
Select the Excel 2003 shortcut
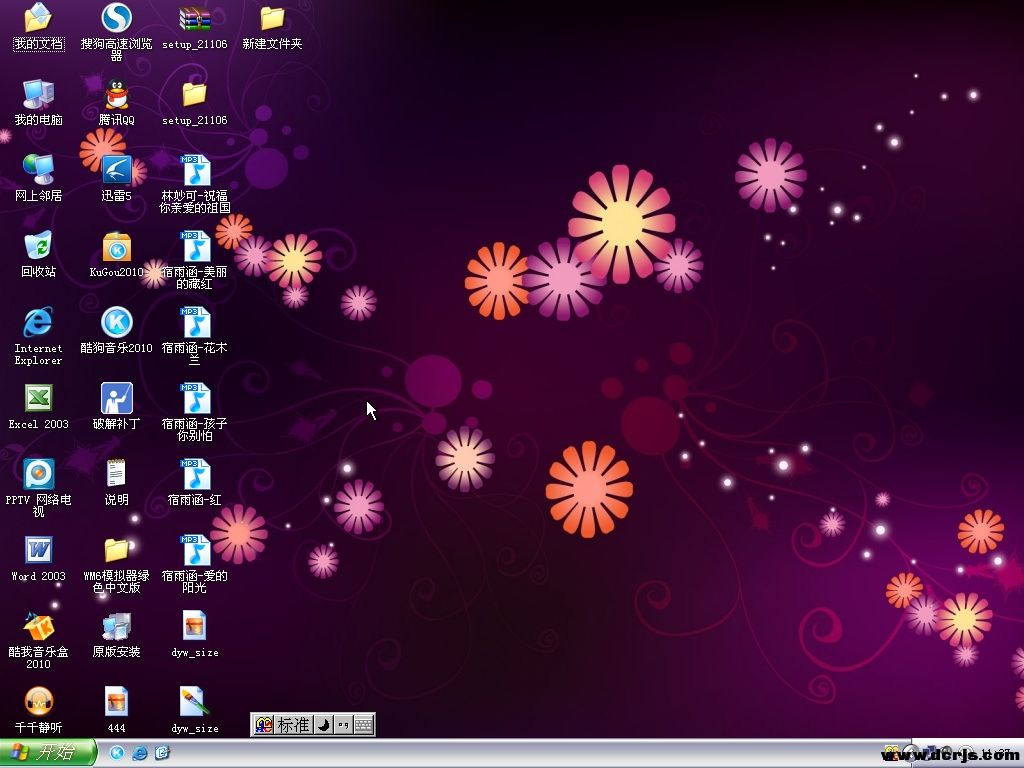38,399
